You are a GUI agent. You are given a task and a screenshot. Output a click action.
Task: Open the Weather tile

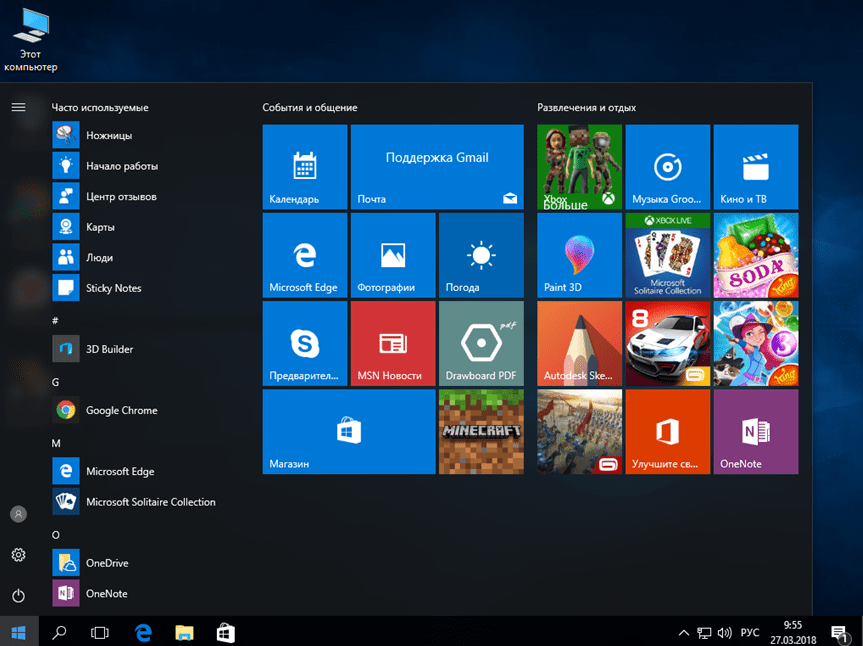[x=481, y=255]
